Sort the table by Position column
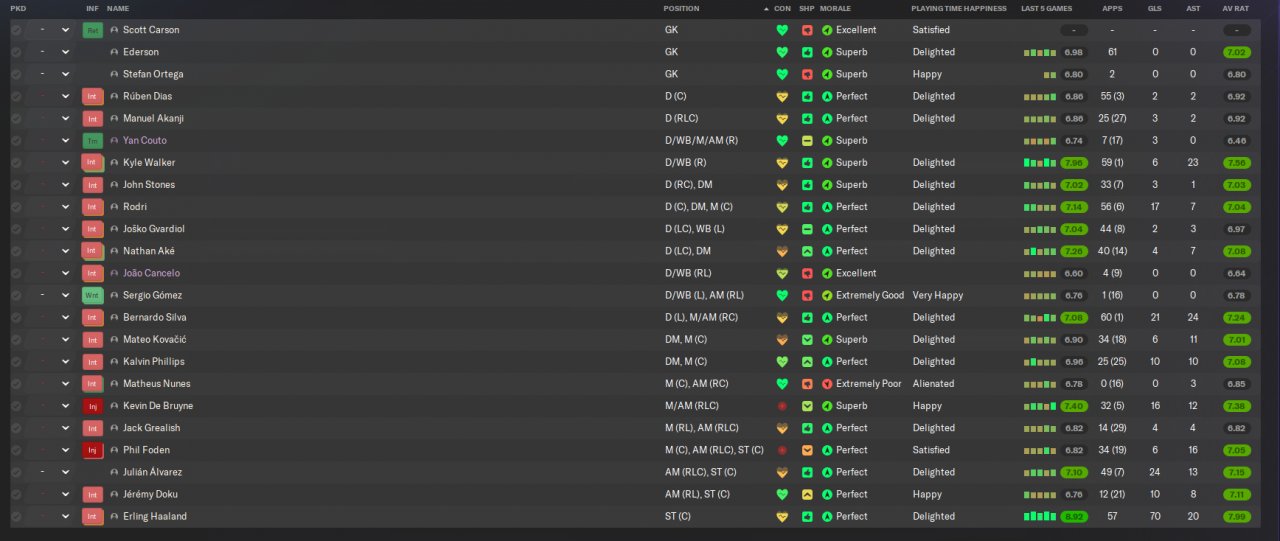The height and width of the screenshot is (541, 1280). 681,8
